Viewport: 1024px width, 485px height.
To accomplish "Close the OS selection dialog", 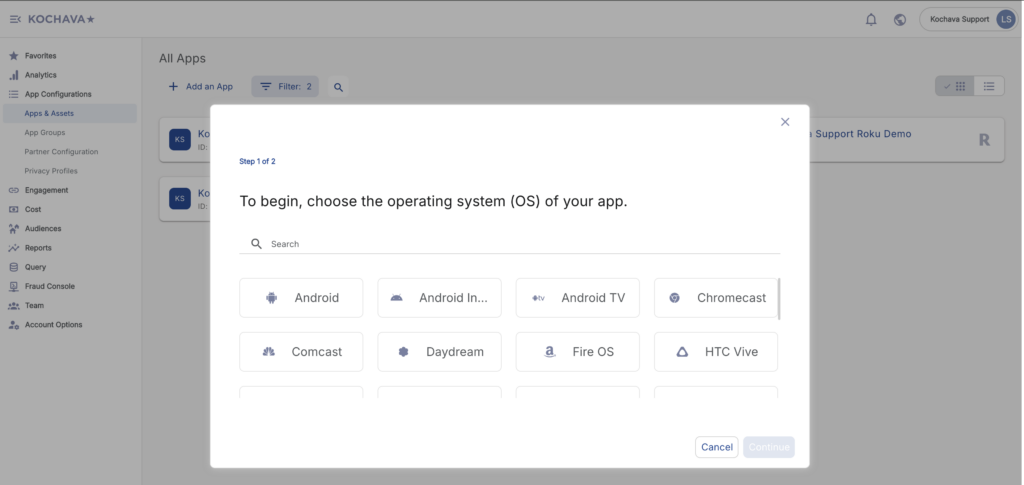I will pos(785,122).
